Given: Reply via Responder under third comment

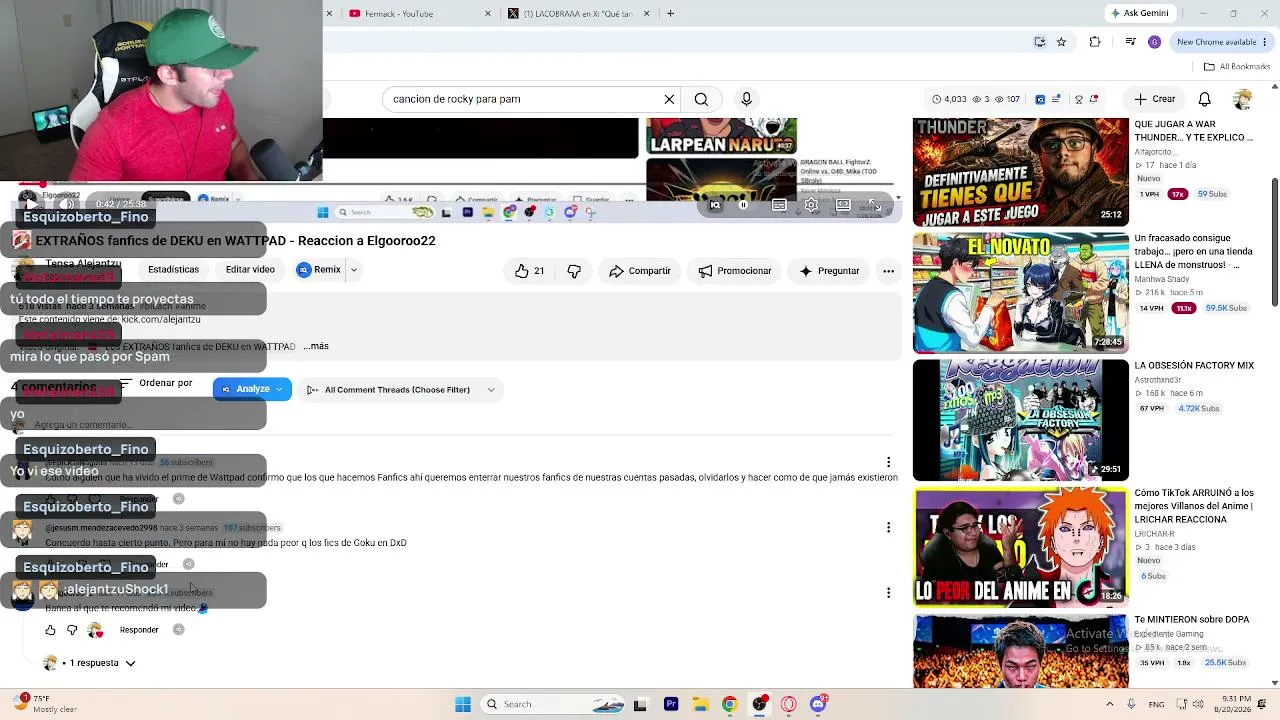Looking at the screenshot, I should tap(139, 630).
